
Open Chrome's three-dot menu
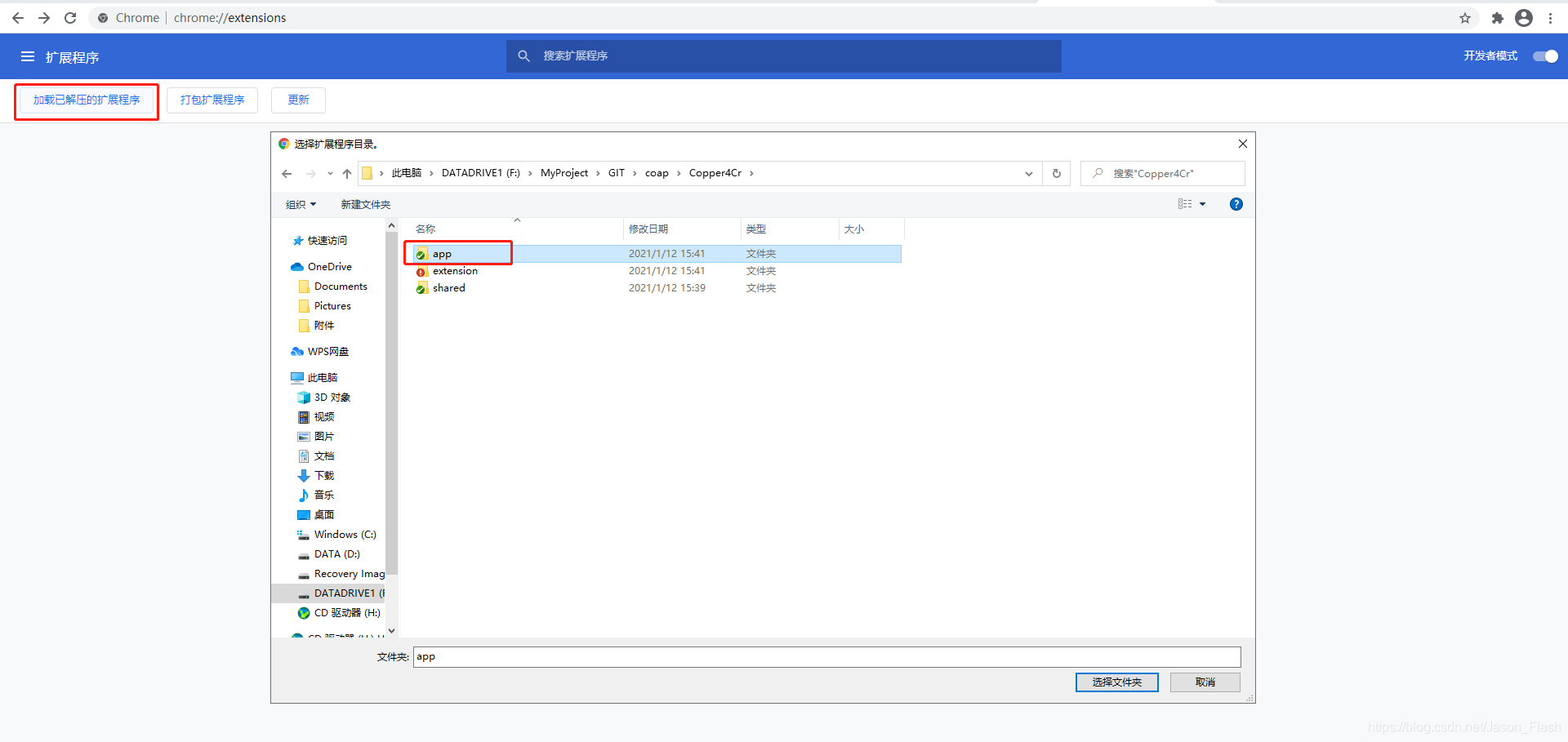click(1550, 18)
